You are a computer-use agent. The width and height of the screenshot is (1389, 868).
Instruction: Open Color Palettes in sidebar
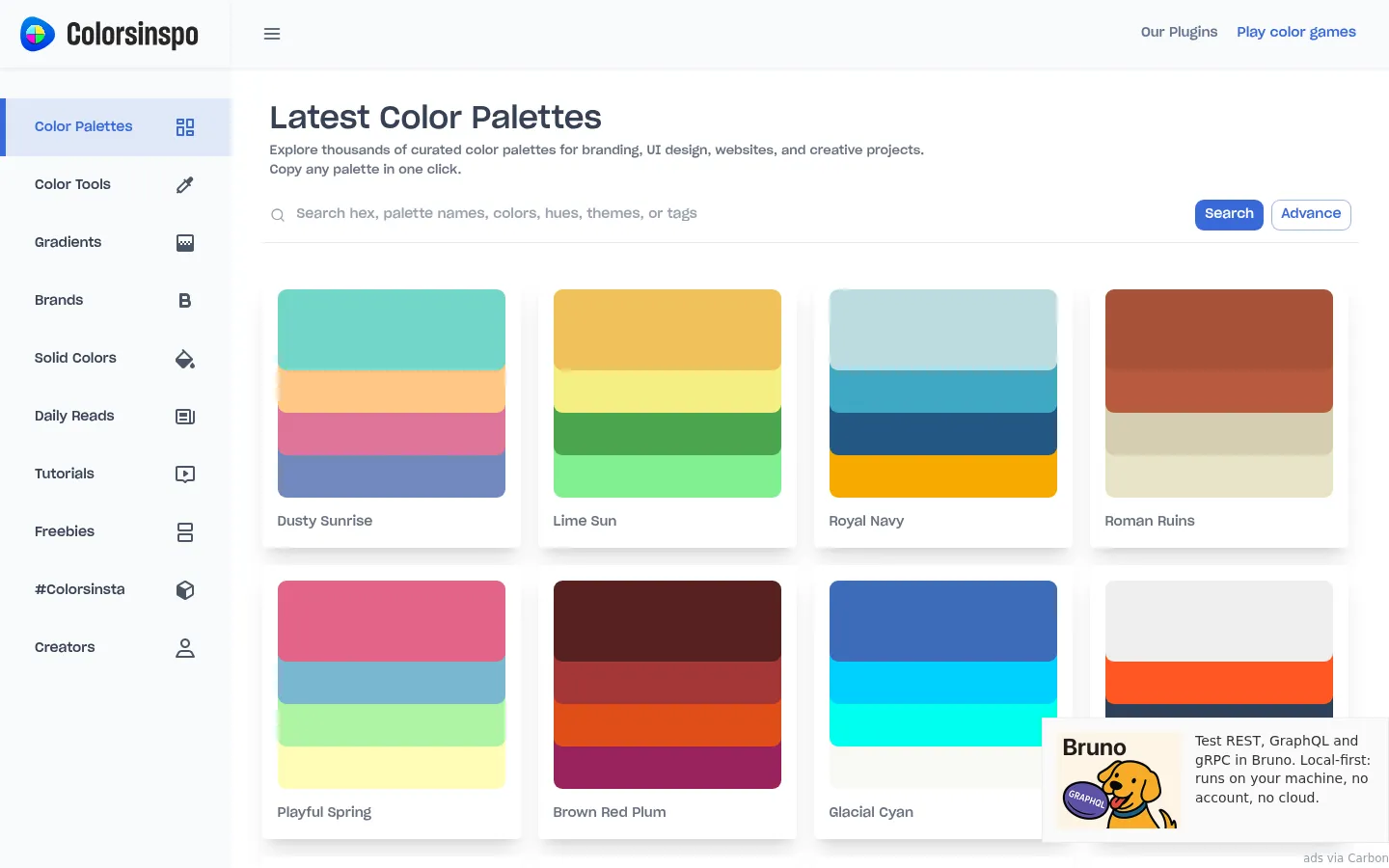click(116, 127)
